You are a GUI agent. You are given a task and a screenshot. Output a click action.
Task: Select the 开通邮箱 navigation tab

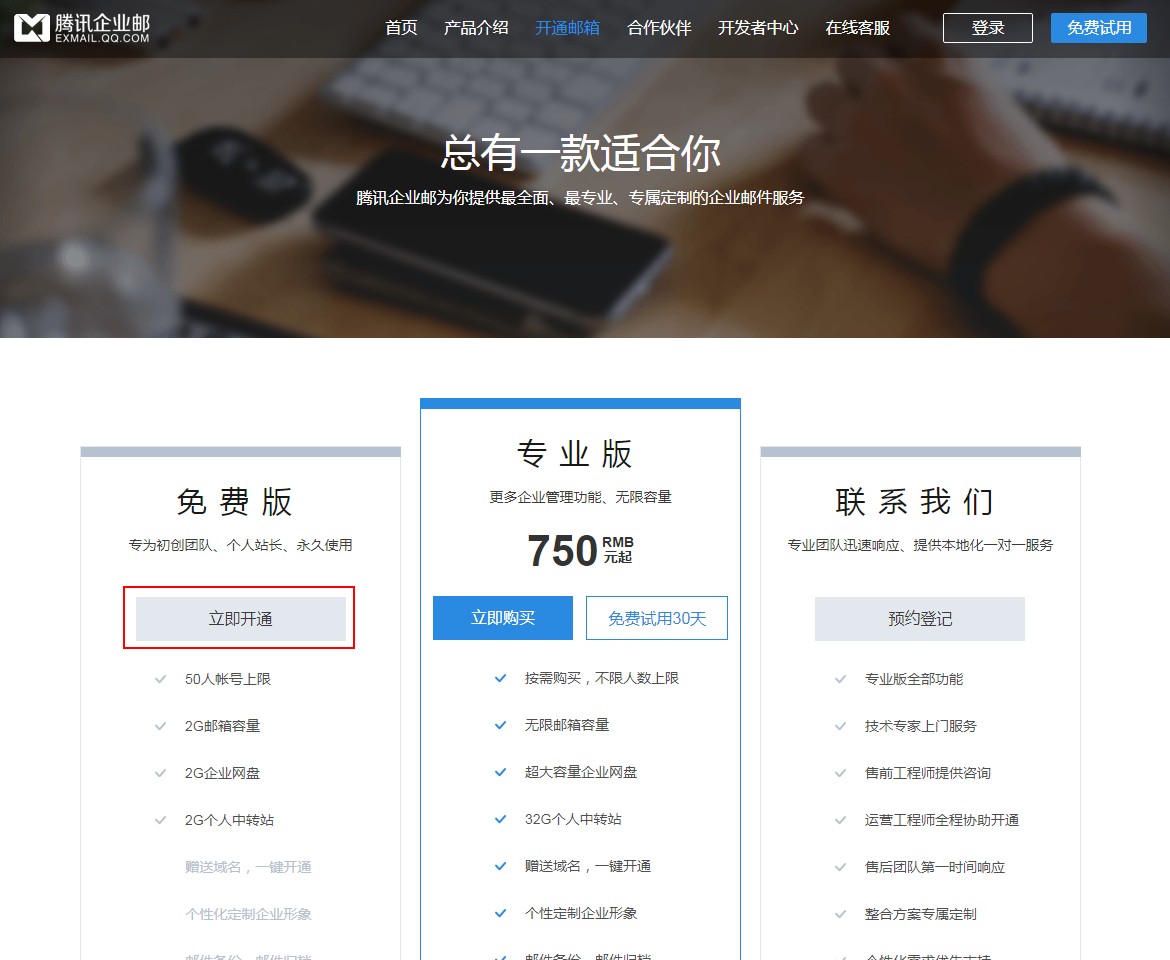[567, 28]
